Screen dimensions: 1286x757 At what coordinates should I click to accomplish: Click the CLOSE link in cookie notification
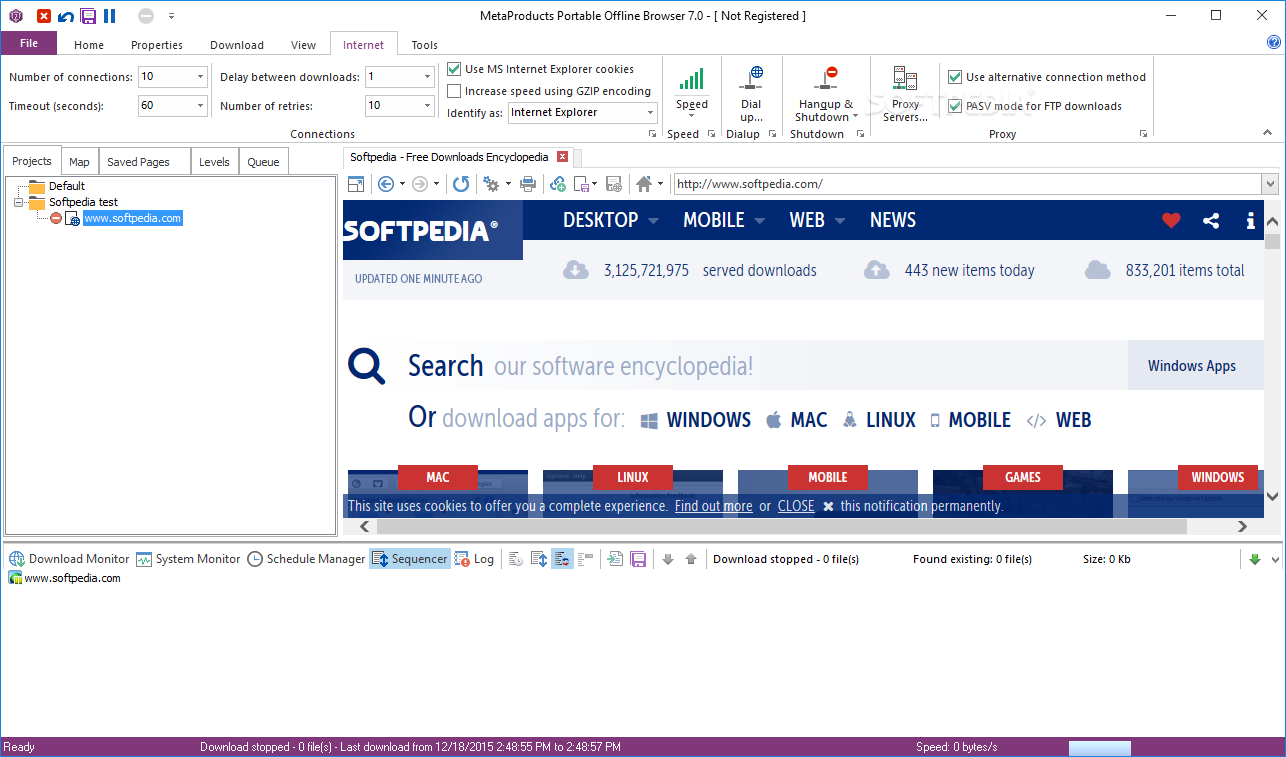coord(796,506)
